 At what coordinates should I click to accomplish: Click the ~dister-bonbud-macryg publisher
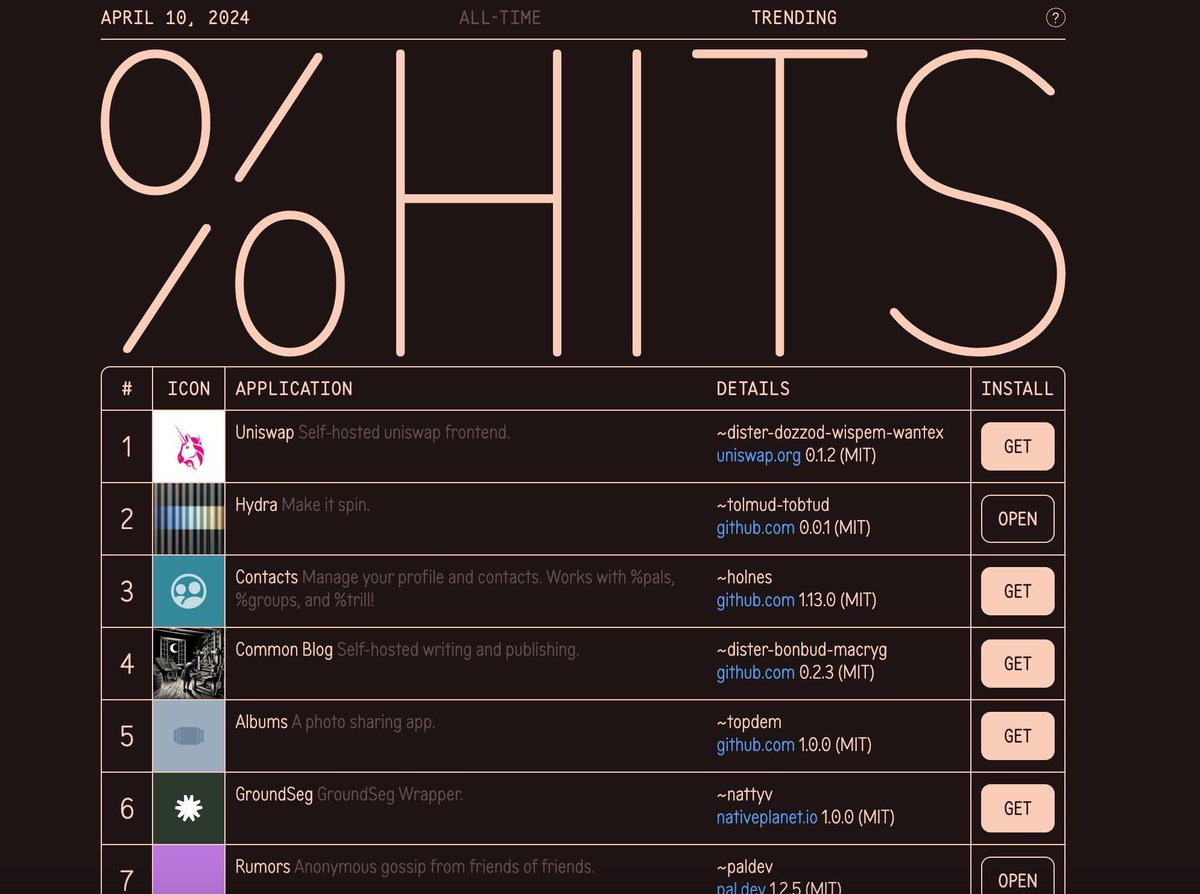pyautogui.click(x=802, y=650)
